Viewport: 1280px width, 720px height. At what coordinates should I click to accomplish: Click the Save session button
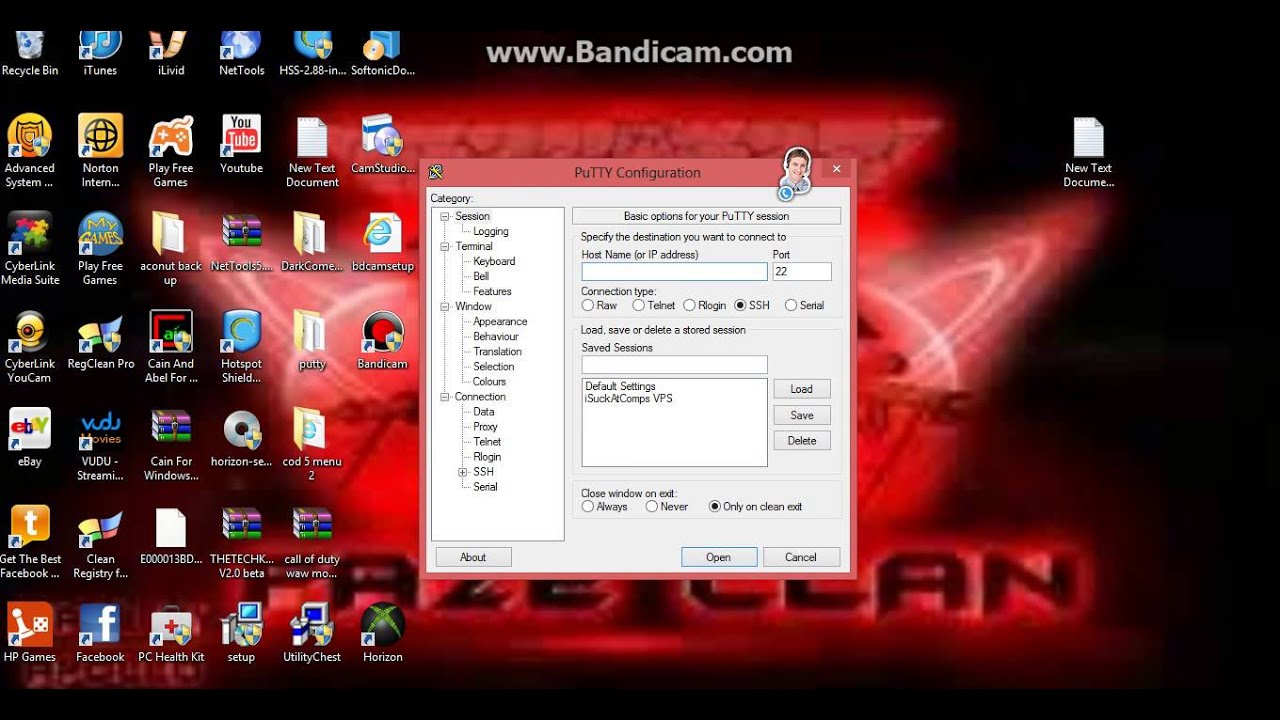[x=802, y=415]
